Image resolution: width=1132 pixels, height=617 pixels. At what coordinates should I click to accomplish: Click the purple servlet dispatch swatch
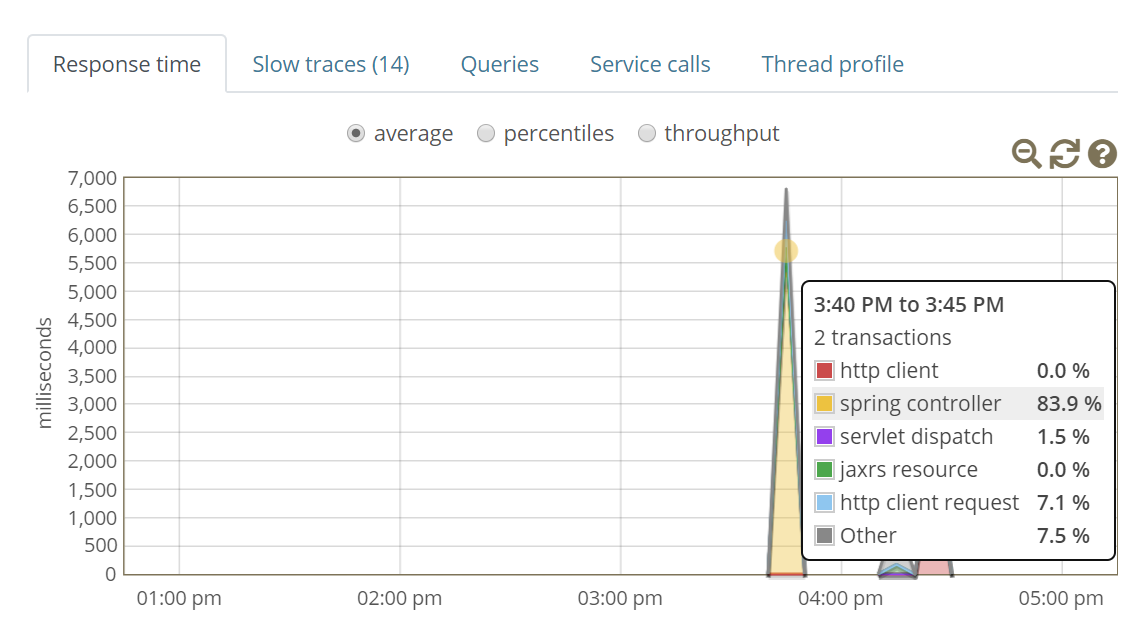(824, 437)
